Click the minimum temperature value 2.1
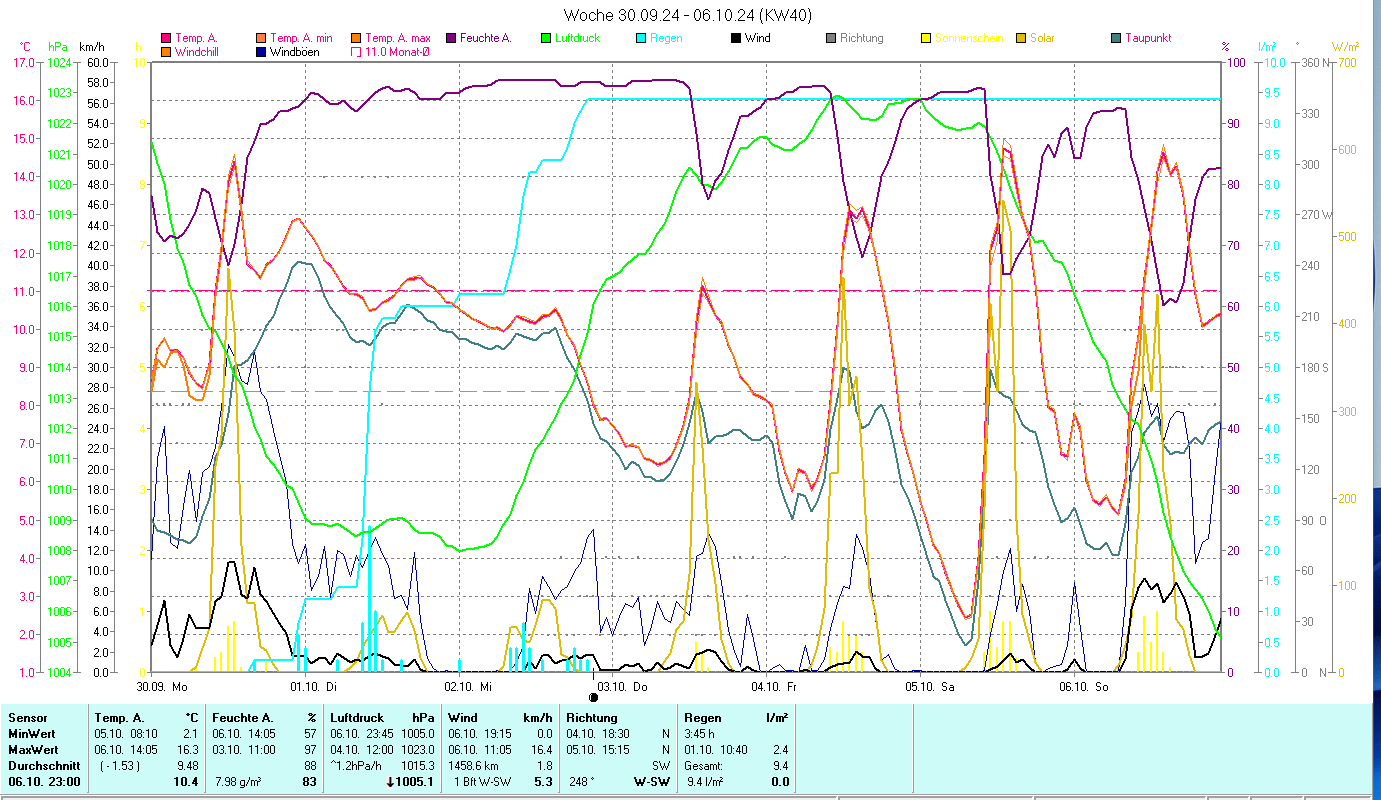Screen dimensions: 1381x800 click(190, 734)
